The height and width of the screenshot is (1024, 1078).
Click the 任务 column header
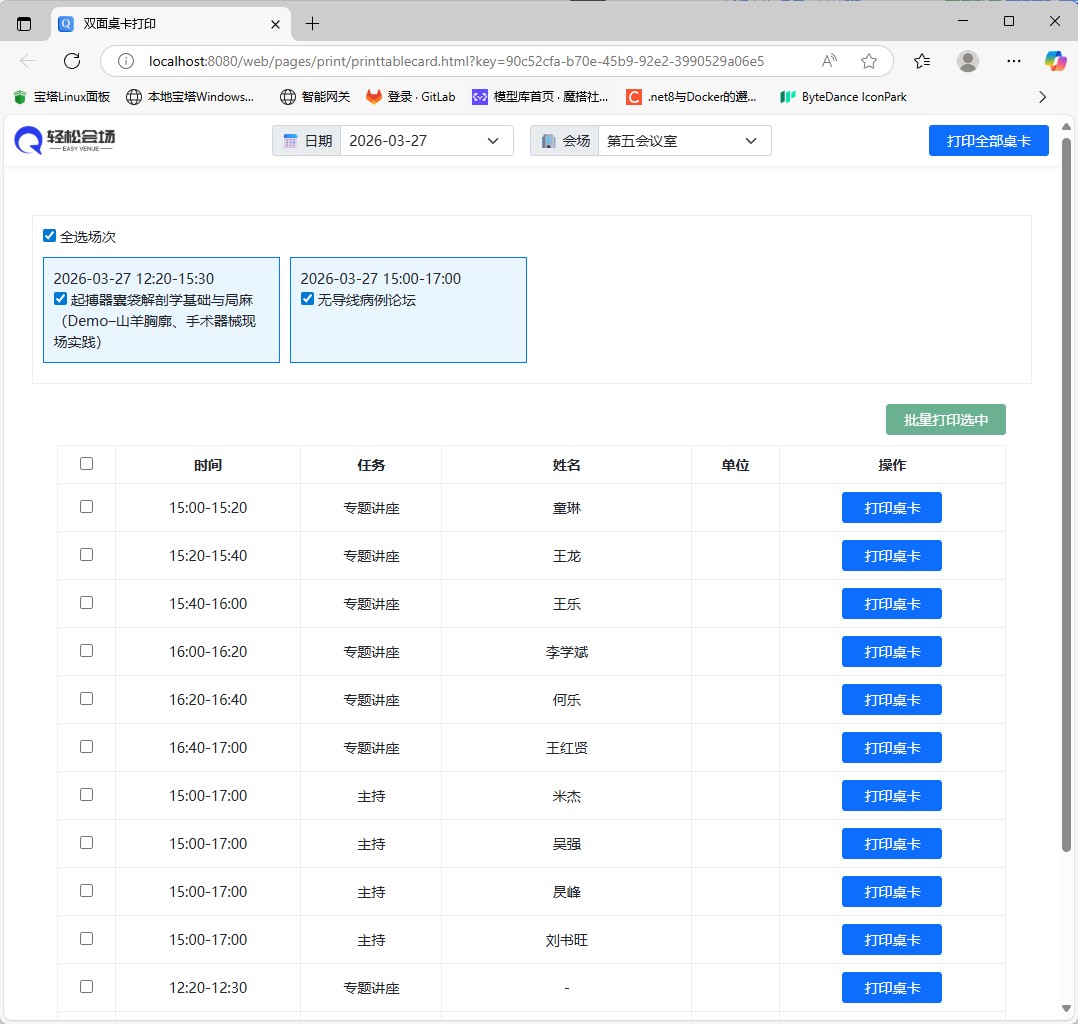point(371,465)
